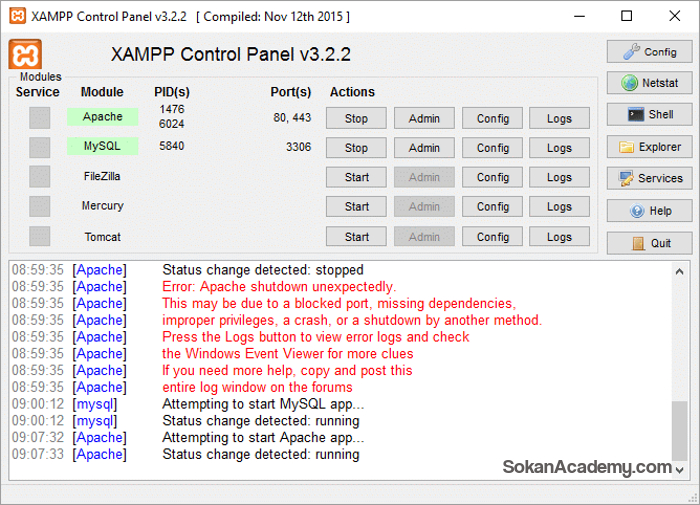Open Tomcat Logs menu
This screenshot has height=505, width=700.
point(559,237)
